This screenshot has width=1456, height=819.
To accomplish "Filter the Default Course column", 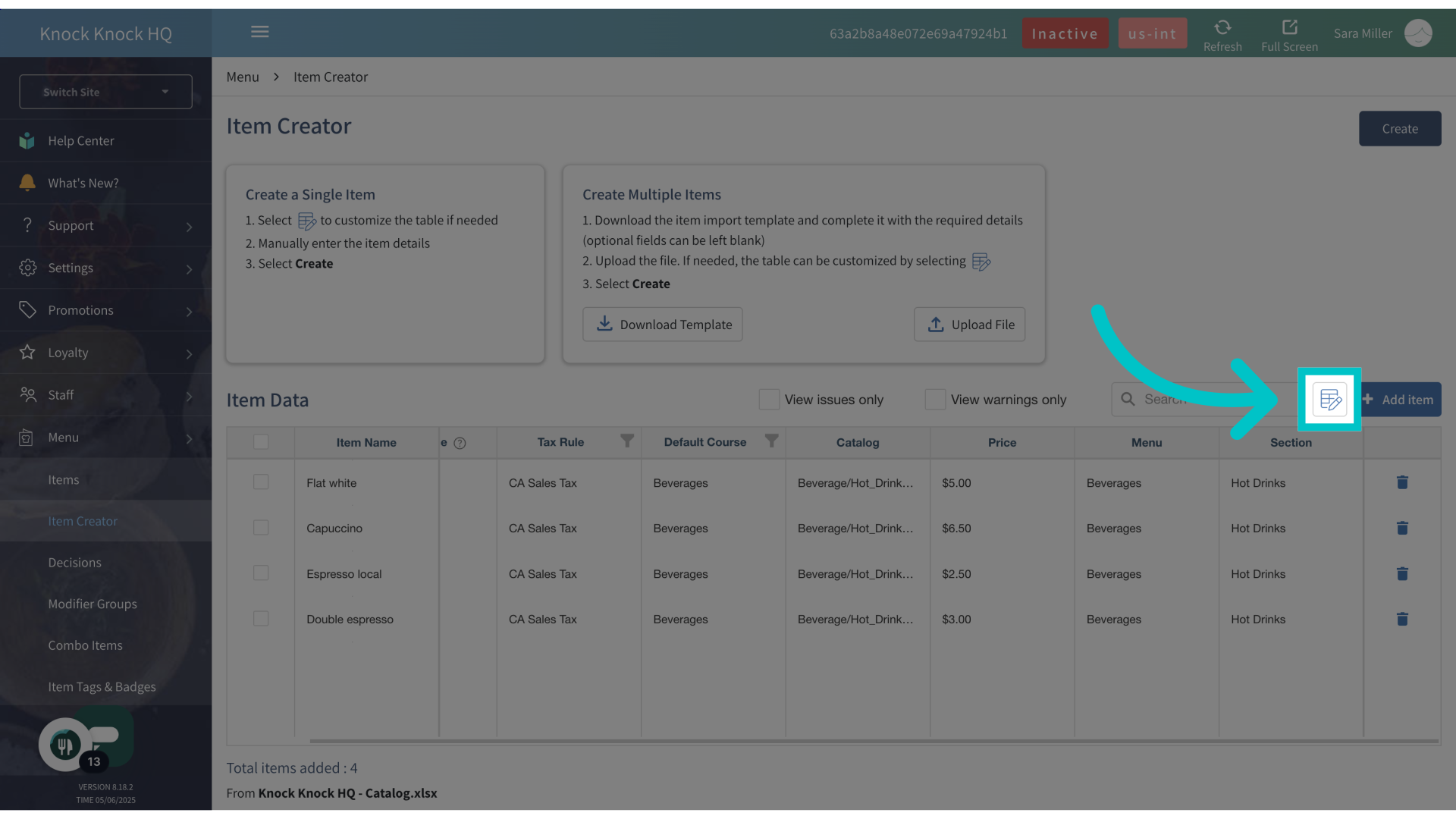I will coord(771,441).
